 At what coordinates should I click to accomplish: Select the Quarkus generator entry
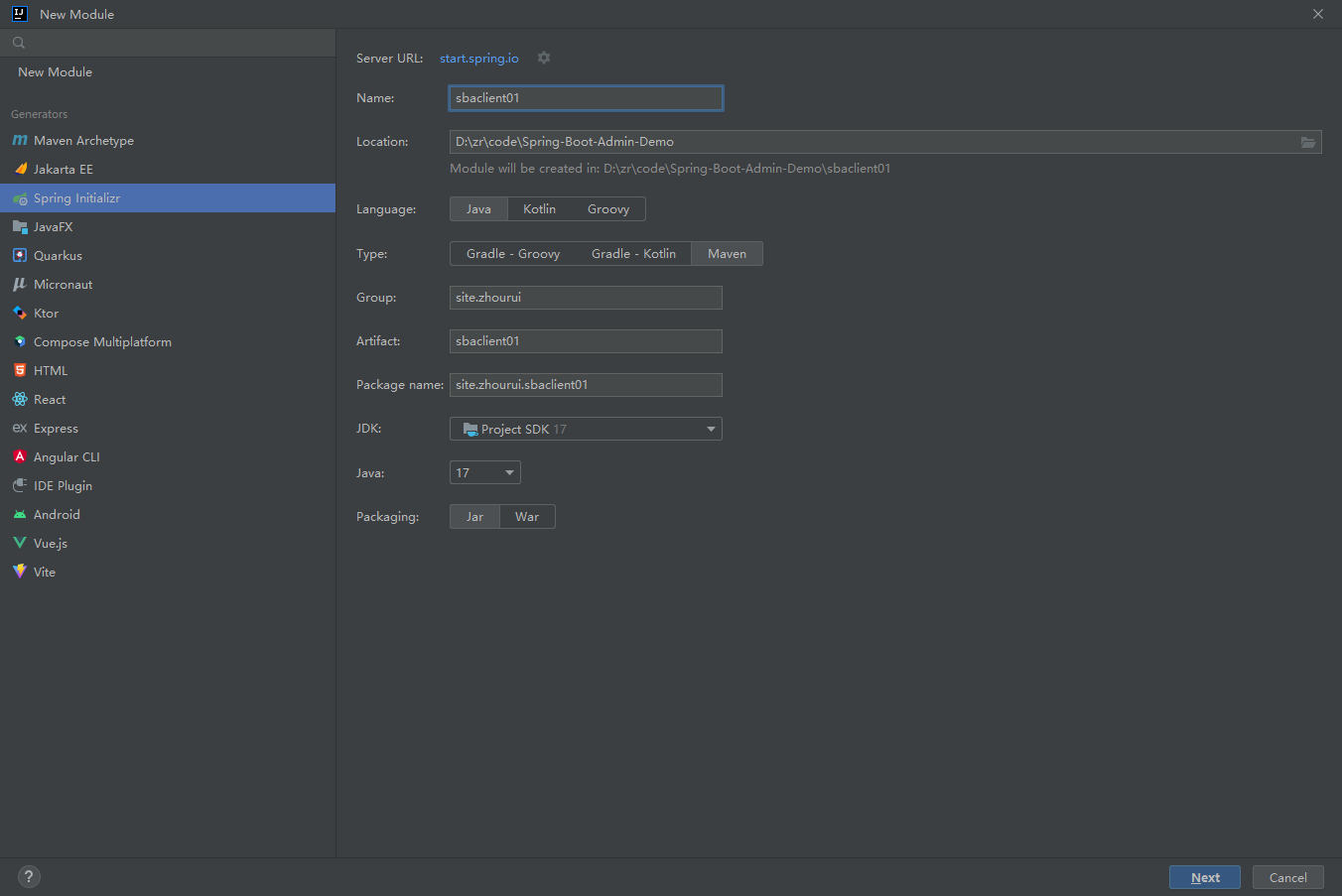(x=168, y=255)
